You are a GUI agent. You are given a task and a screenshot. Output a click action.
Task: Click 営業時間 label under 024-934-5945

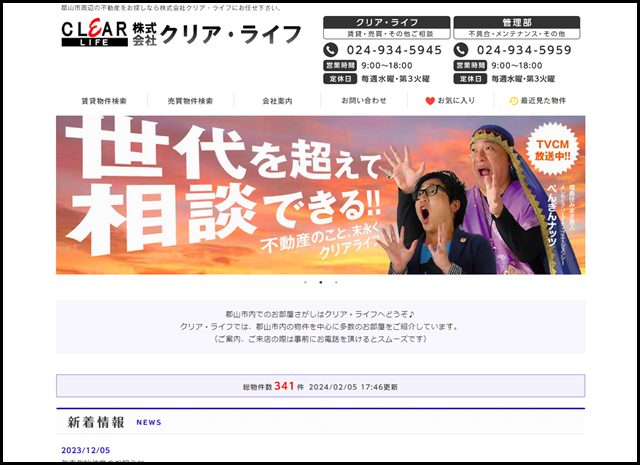tap(340, 65)
